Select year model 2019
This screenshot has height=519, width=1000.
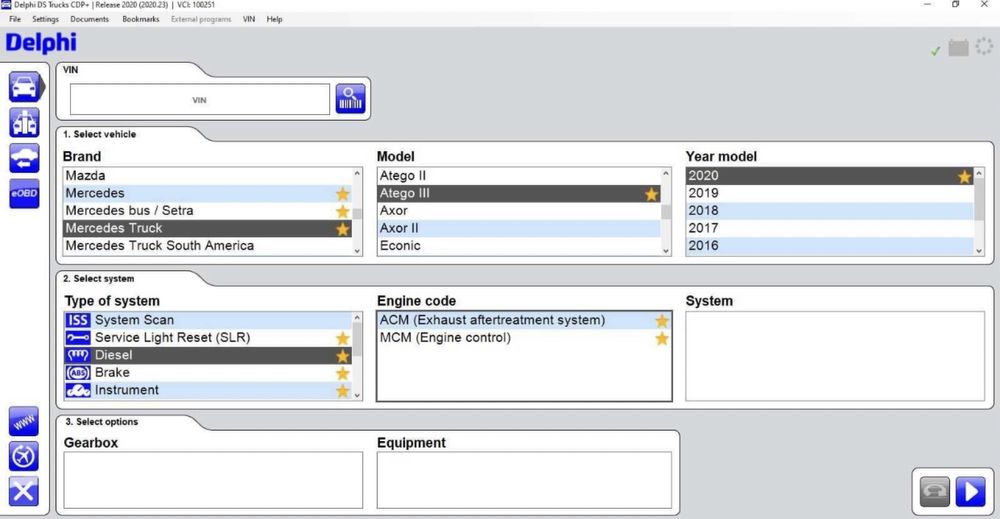(830, 193)
